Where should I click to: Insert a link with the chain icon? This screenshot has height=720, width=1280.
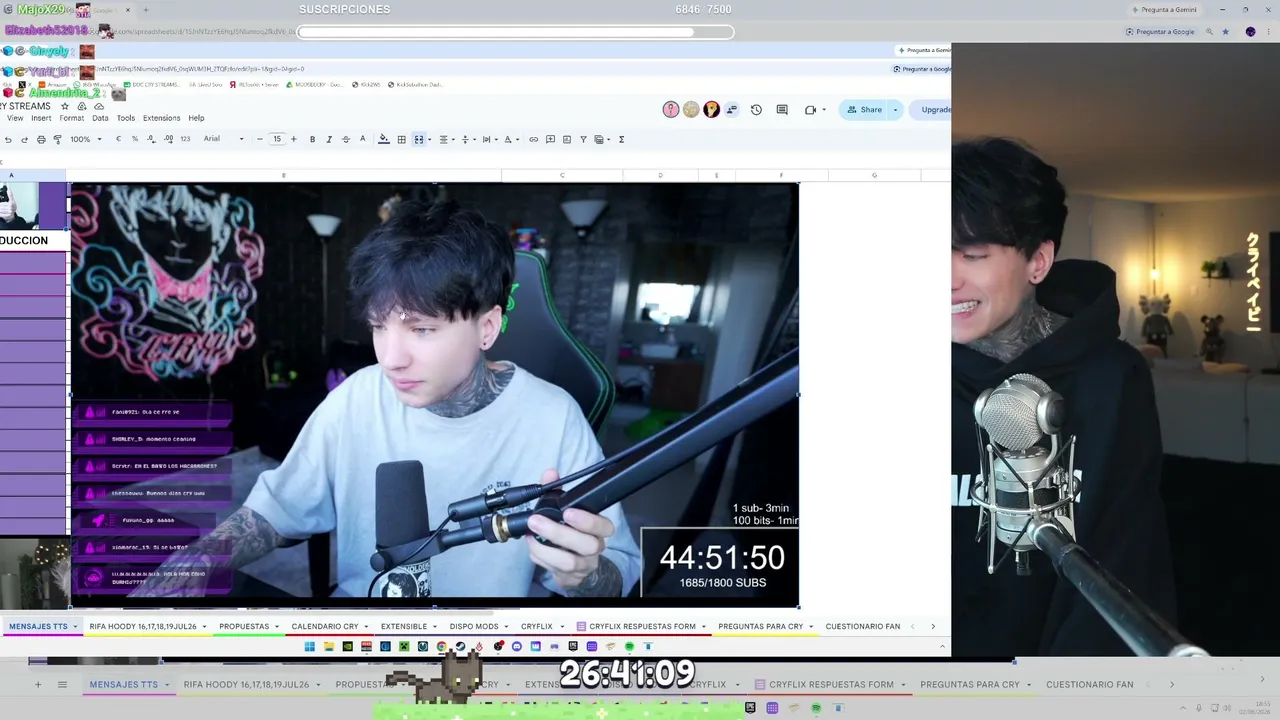[533, 139]
